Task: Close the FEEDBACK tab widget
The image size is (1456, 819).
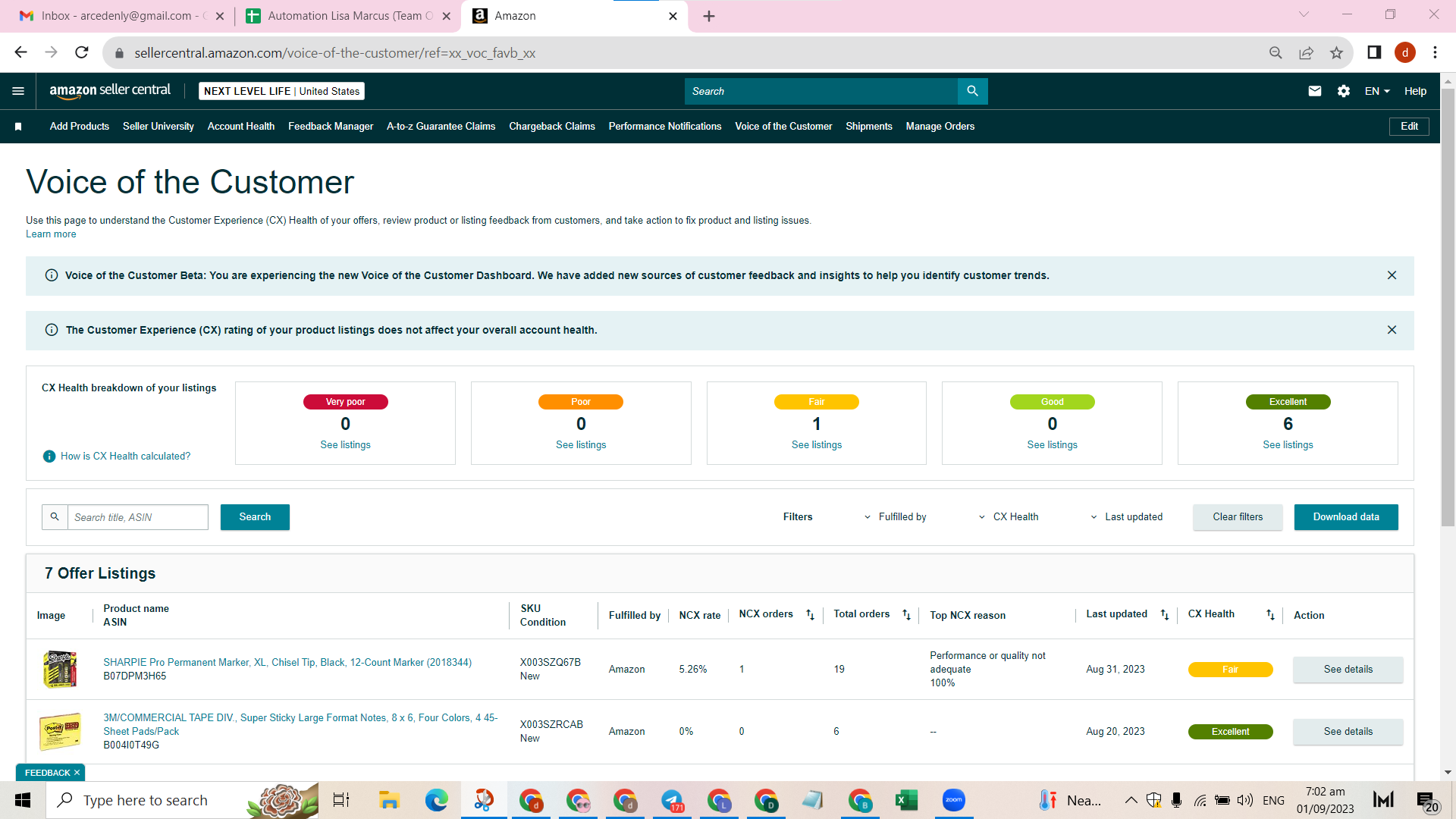Action: click(x=77, y=773)
